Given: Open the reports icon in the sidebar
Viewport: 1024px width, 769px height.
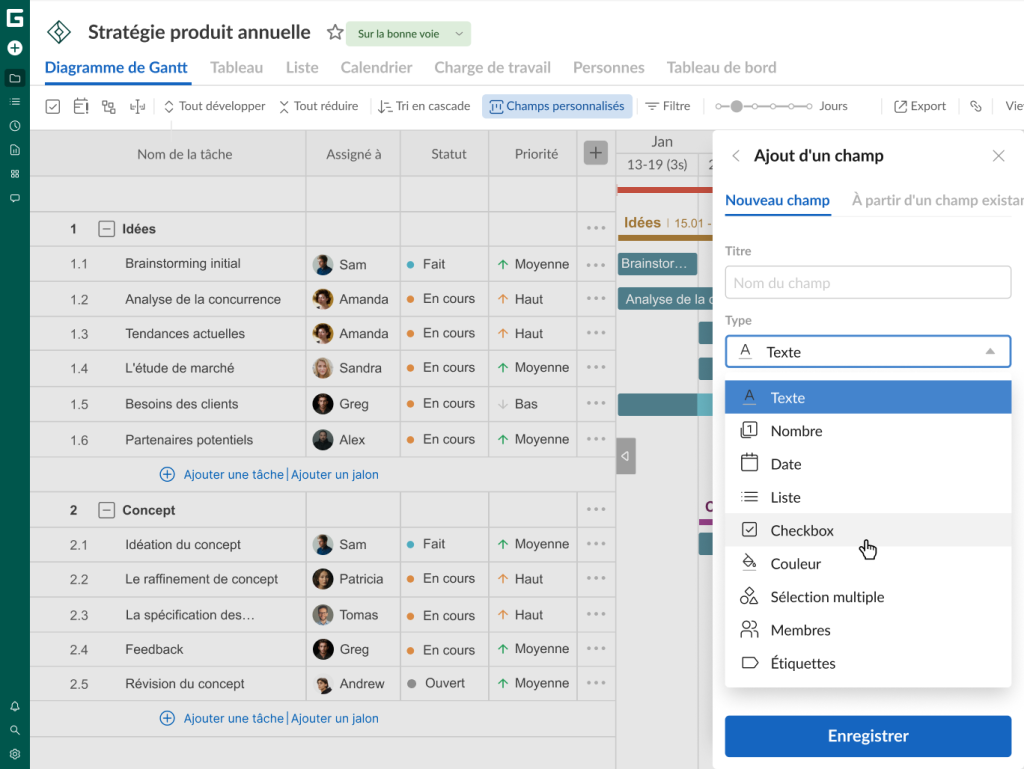Looking at the screenshot, I should pyautogui.click(x=14, y=150).
